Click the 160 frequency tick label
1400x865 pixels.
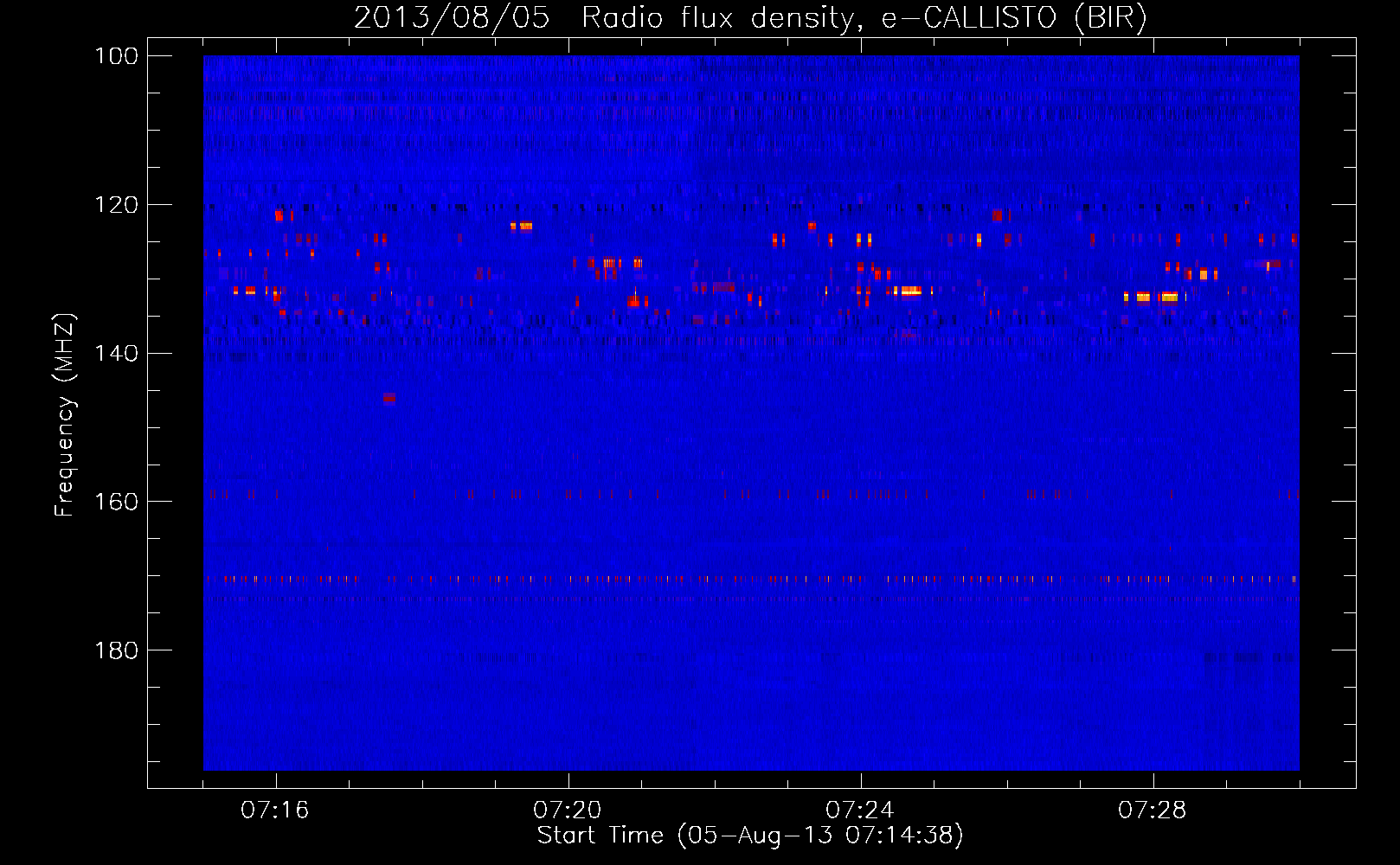pos(116,502)
